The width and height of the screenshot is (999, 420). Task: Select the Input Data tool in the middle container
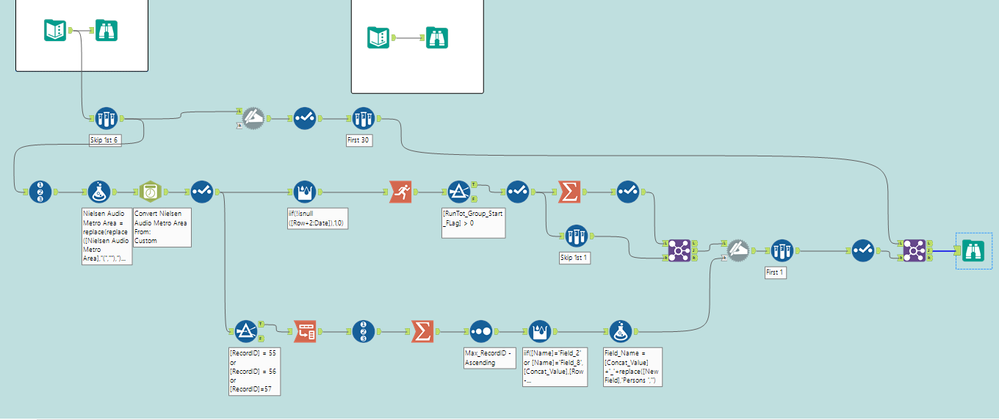coord(378,38)
